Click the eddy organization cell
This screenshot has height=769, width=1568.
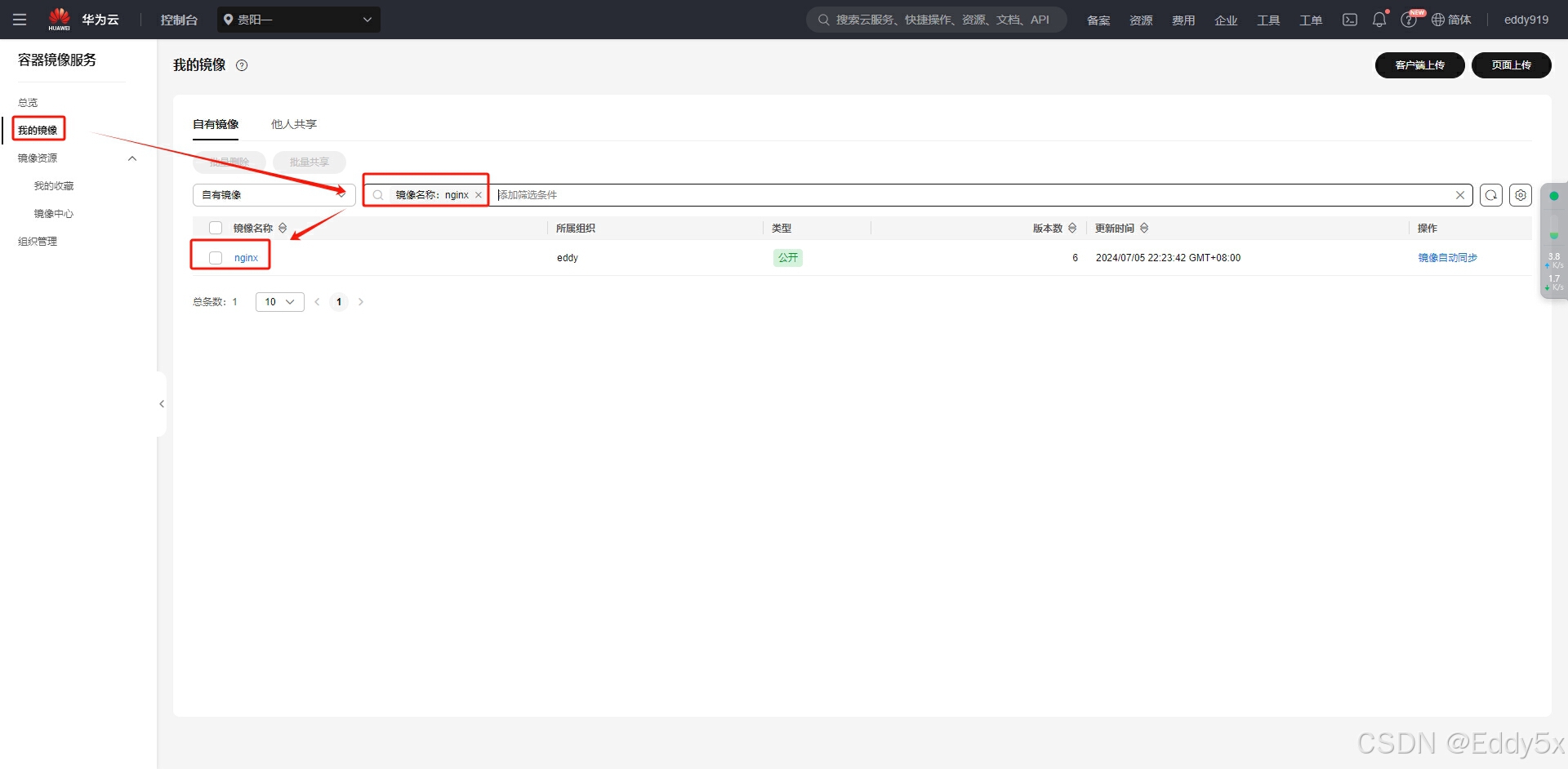pos(568,258)
